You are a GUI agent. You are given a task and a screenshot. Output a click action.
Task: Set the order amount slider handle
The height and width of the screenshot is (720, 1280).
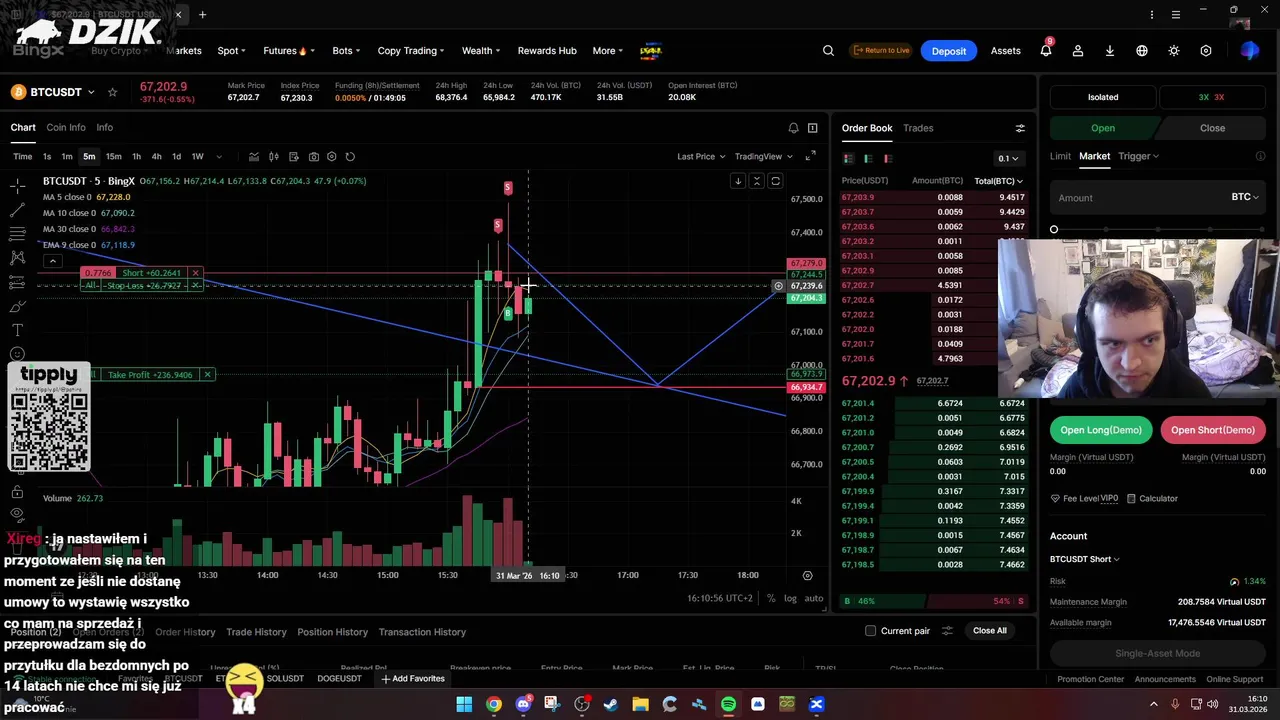click(1054, 230)
